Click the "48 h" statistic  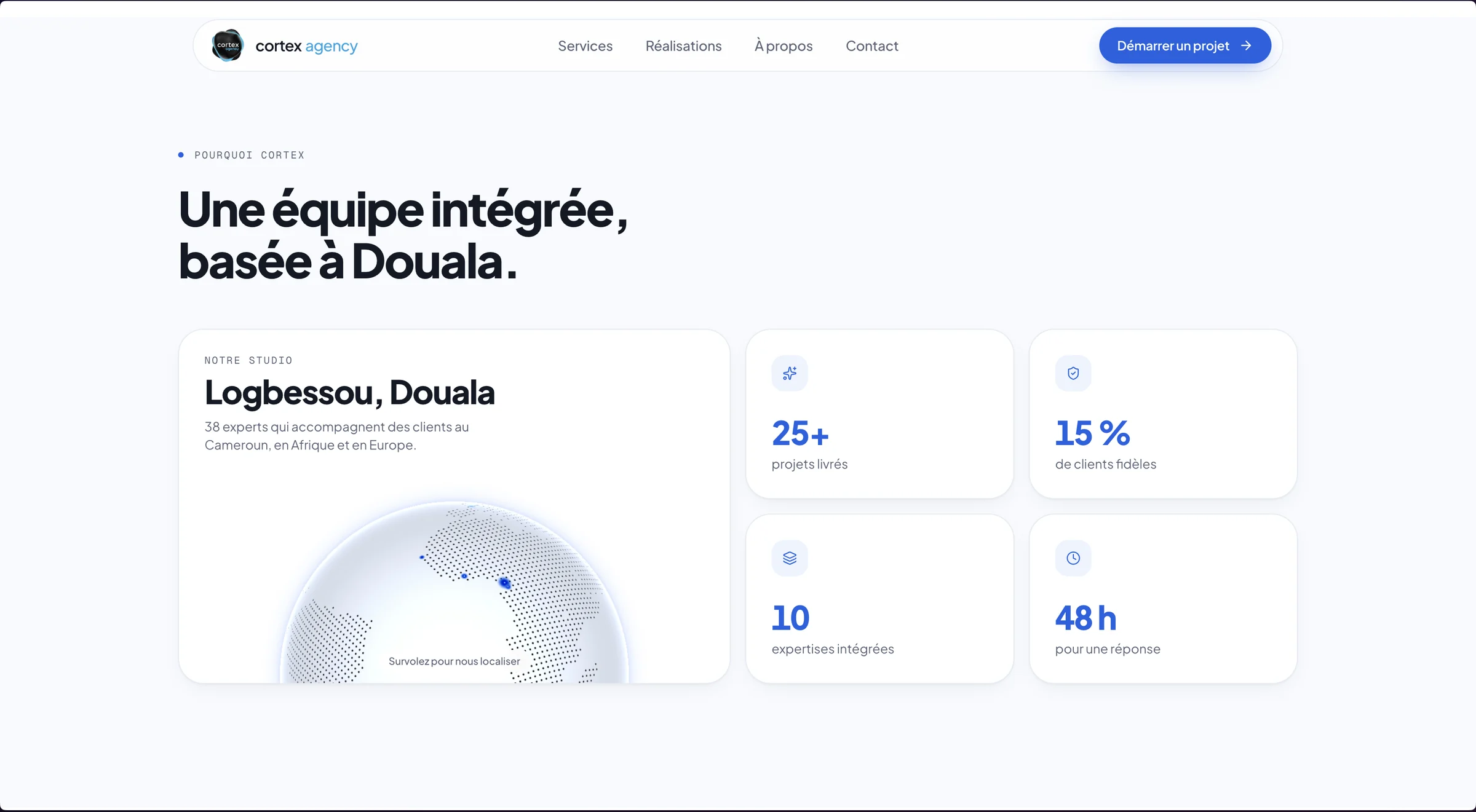[x=1085, y=618]
